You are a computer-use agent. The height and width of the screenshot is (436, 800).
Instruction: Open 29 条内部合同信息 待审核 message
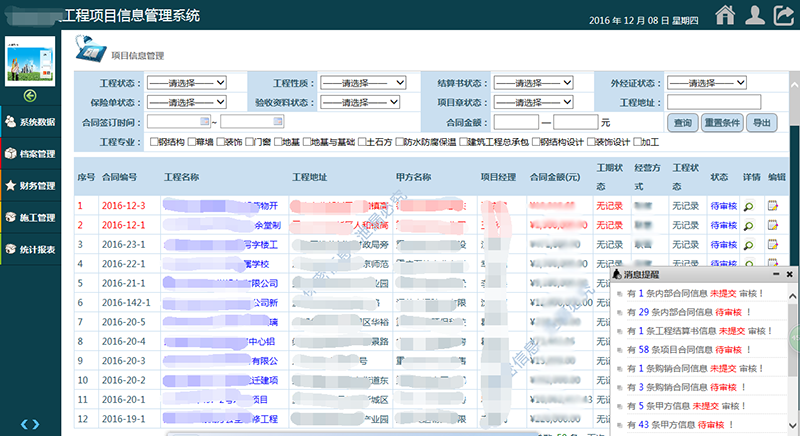689,312
